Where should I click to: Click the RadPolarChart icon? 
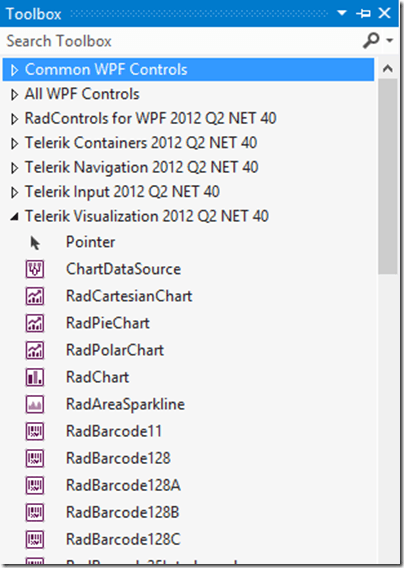[35, 350]
